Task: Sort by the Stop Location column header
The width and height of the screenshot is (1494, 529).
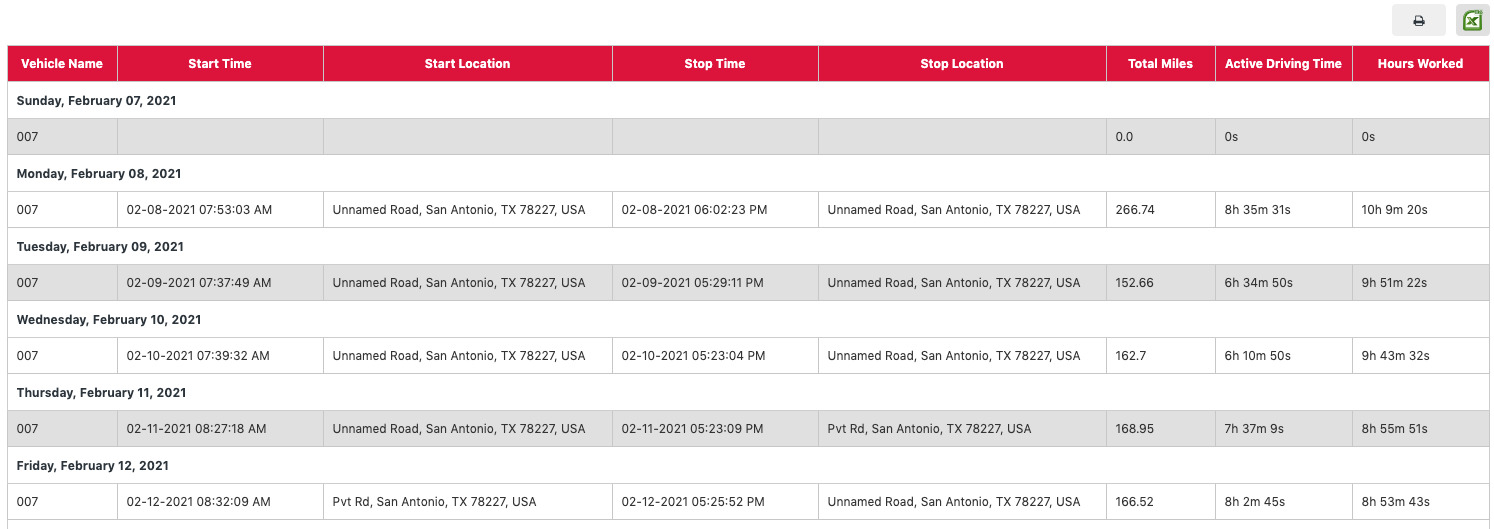Action: point(962,64)
